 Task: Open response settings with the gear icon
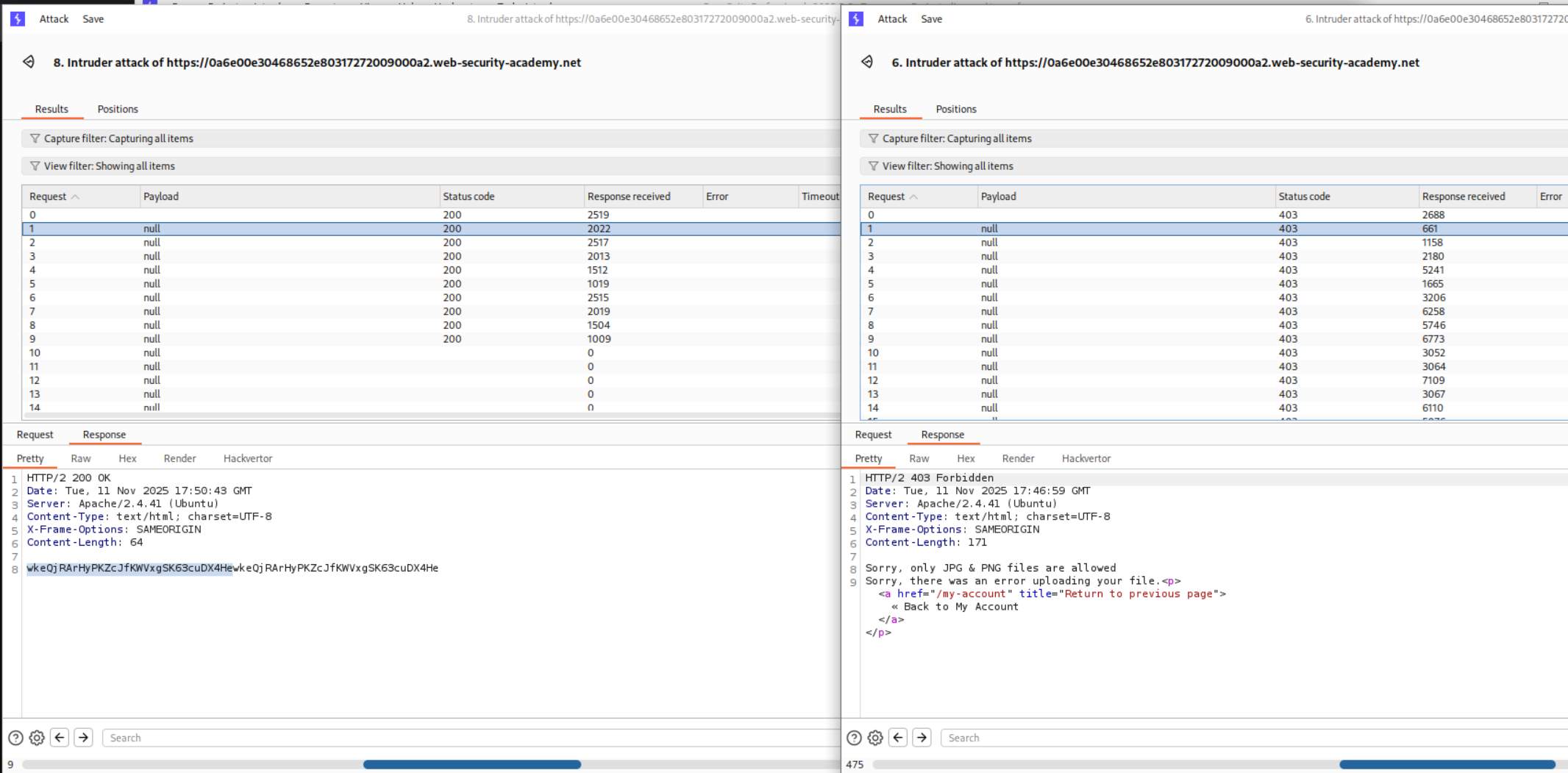coord(35,737)
